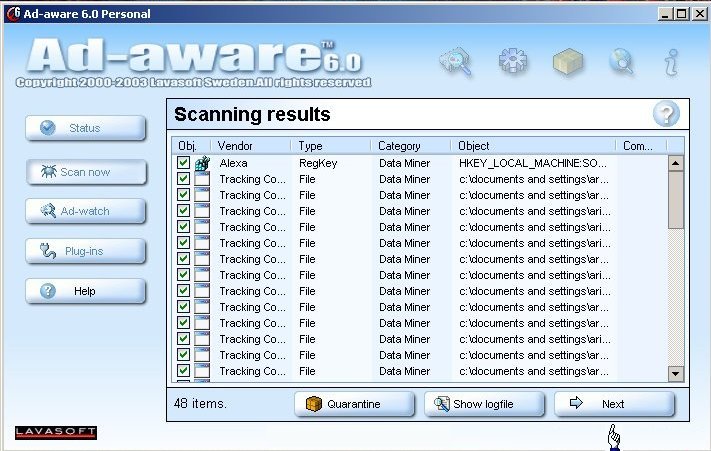Viewport: 711px width, 451px height.
Task: Sort by the Com... column header
Action: (x=642, y=146)
